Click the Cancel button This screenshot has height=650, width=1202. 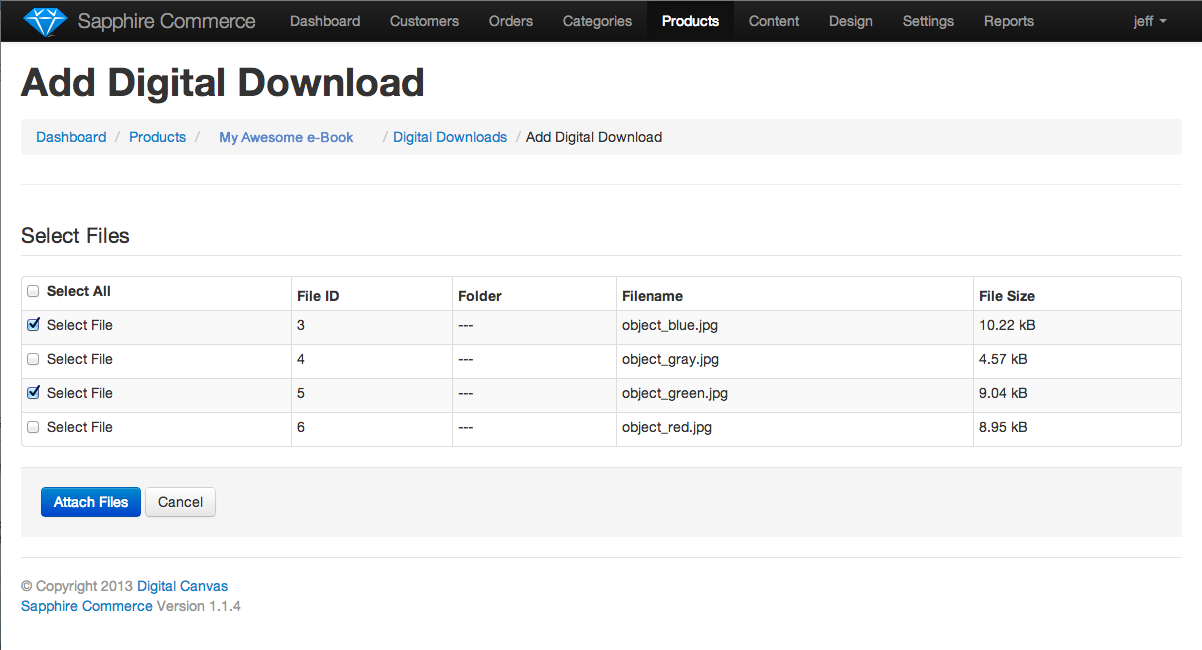pyautogui.click(x=180, y=502)
